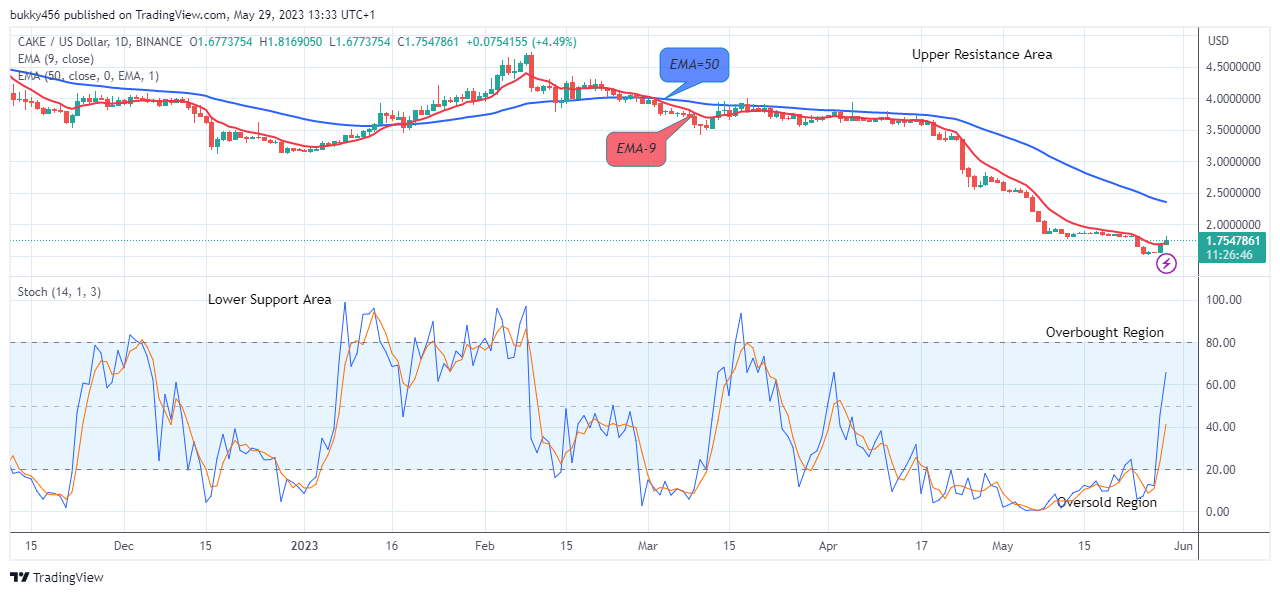This screenshot has width=1280, height=595.
Task: Click the Dec label on the time axis
Action: [x=124, y=546]
